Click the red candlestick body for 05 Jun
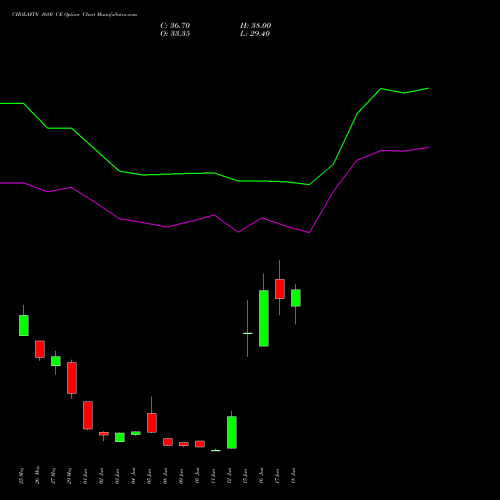Viewport: 500px width, 500px height. point(152,423)
